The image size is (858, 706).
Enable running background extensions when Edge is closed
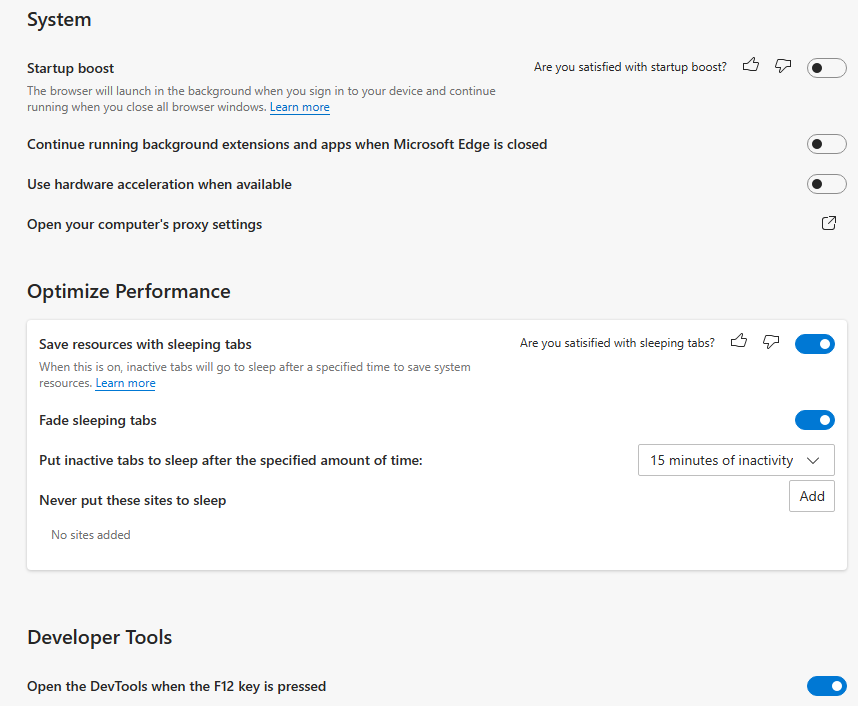click(x=827, y=143)
